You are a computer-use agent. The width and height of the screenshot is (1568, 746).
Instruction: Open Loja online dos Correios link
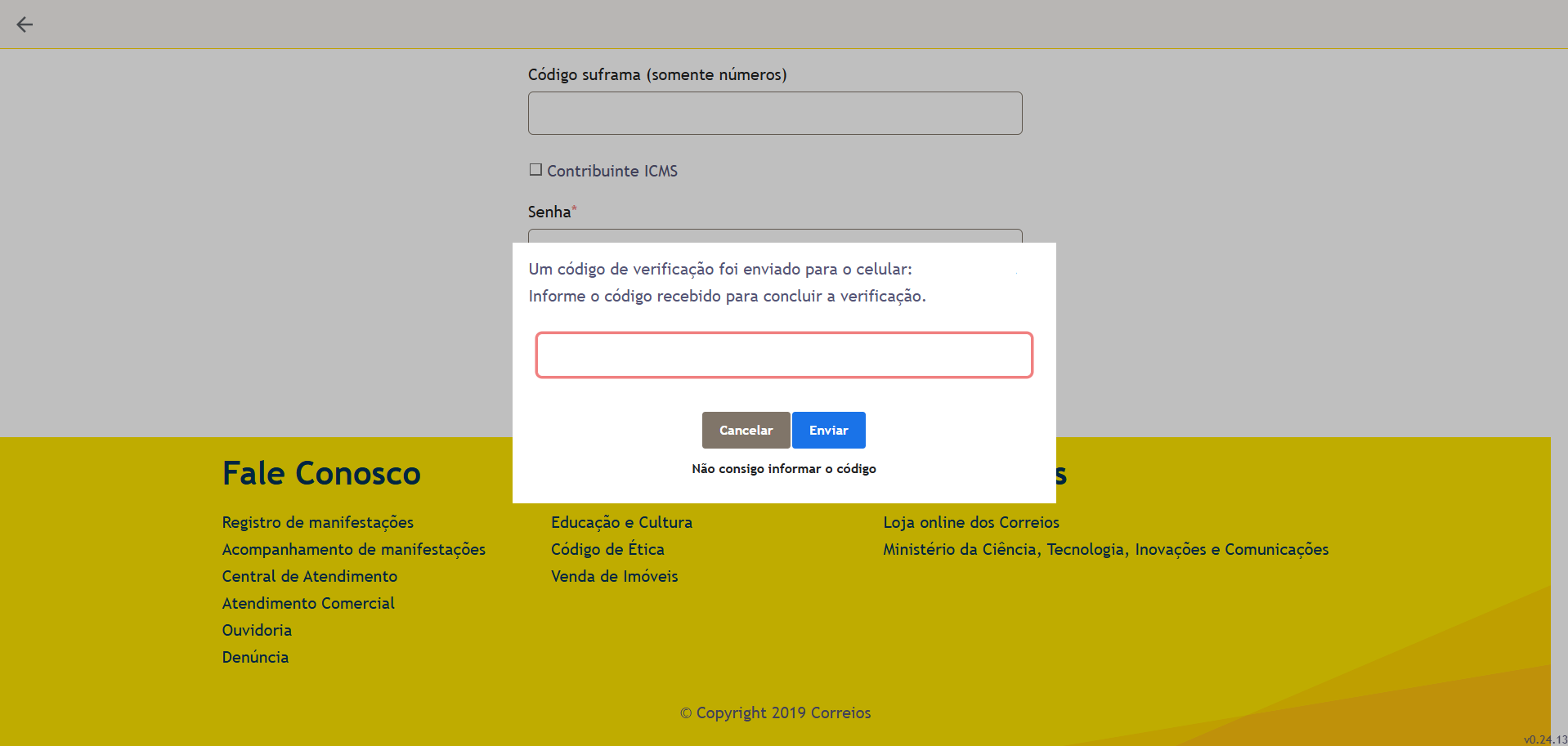[x=971, y=522]
